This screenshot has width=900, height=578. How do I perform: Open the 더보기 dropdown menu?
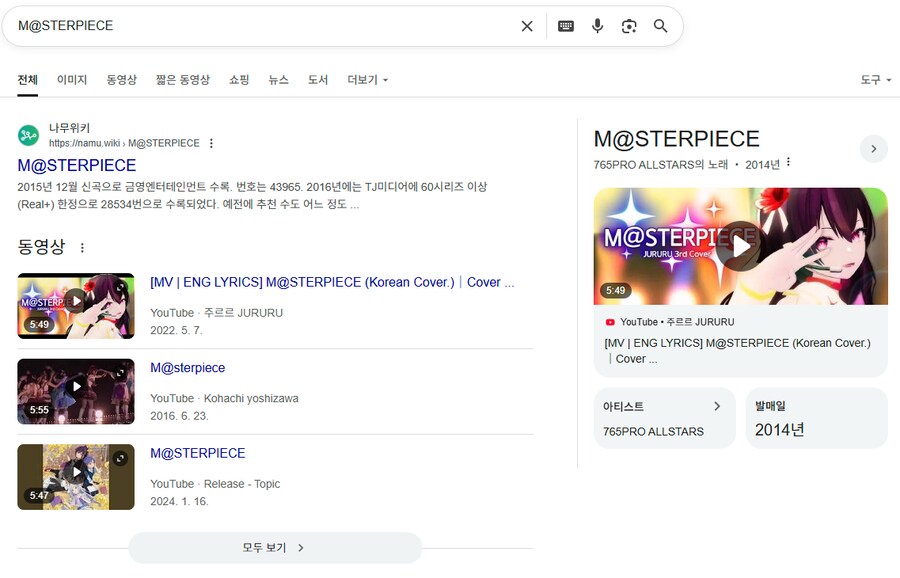coord(368,80)
